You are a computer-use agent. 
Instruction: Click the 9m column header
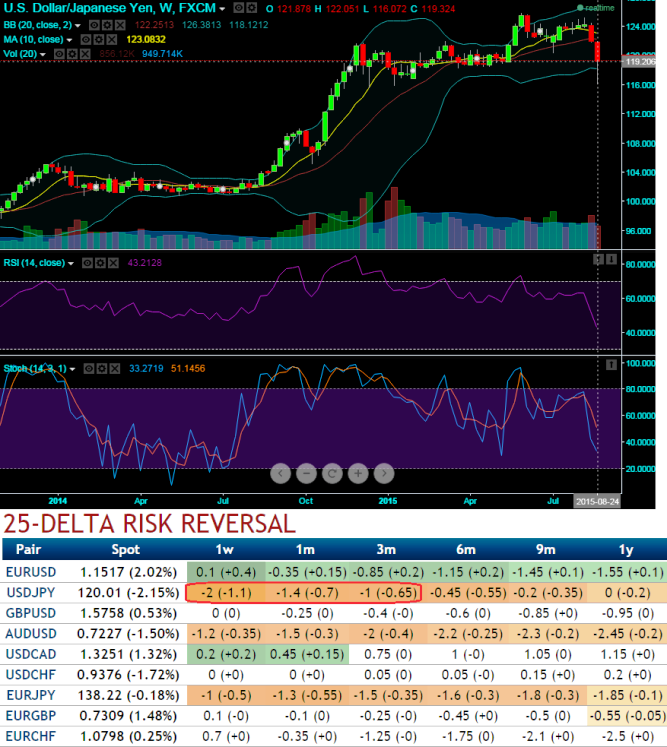click(546, 549)
